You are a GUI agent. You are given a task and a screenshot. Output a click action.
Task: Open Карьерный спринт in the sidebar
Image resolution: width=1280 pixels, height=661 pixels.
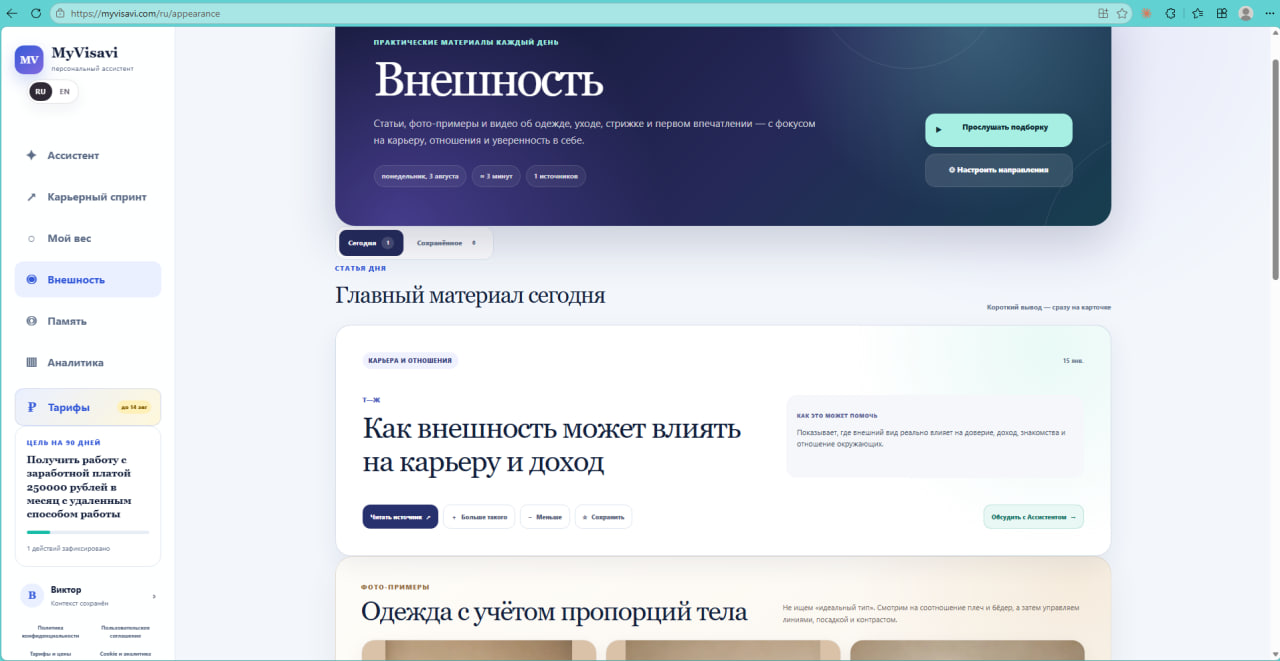point(88,197)
